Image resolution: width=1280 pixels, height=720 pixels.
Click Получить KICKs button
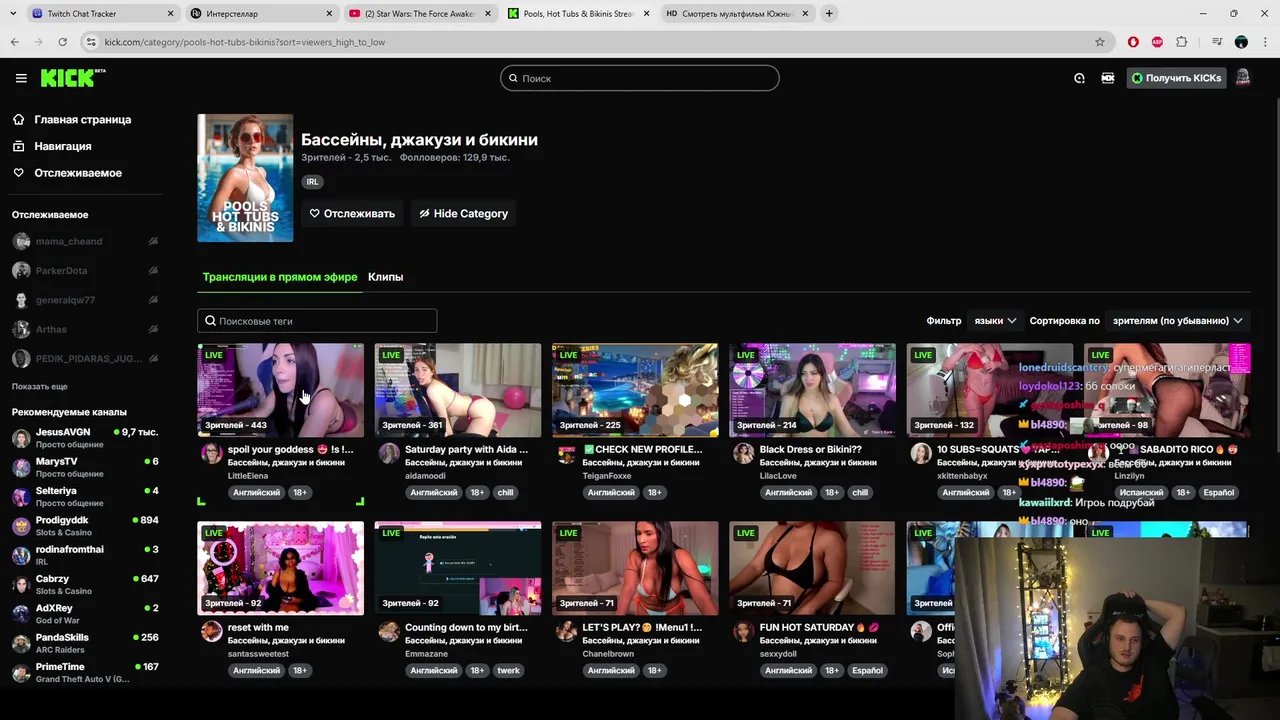pos(1176,78)
